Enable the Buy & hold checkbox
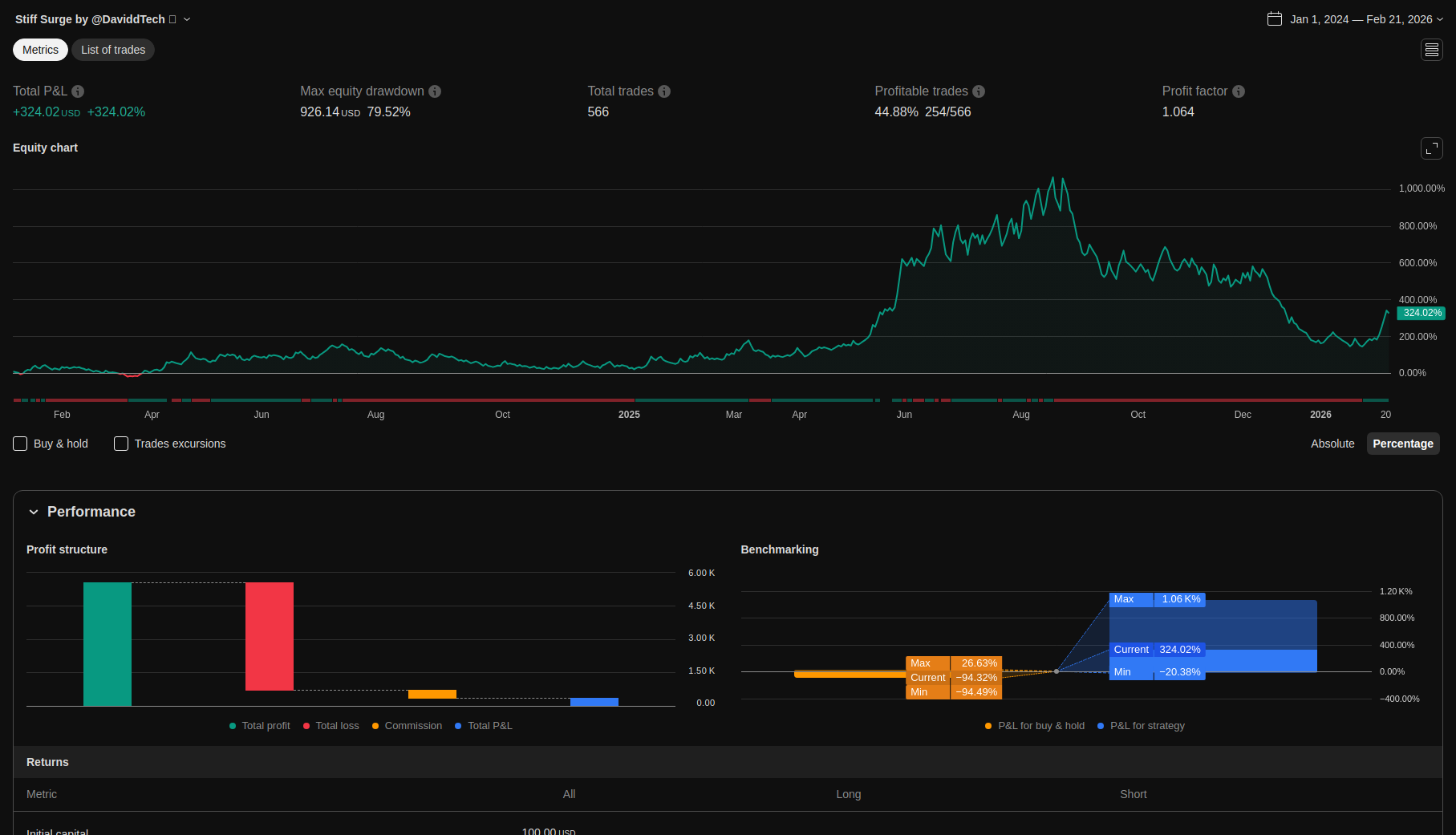 point(21,444)
